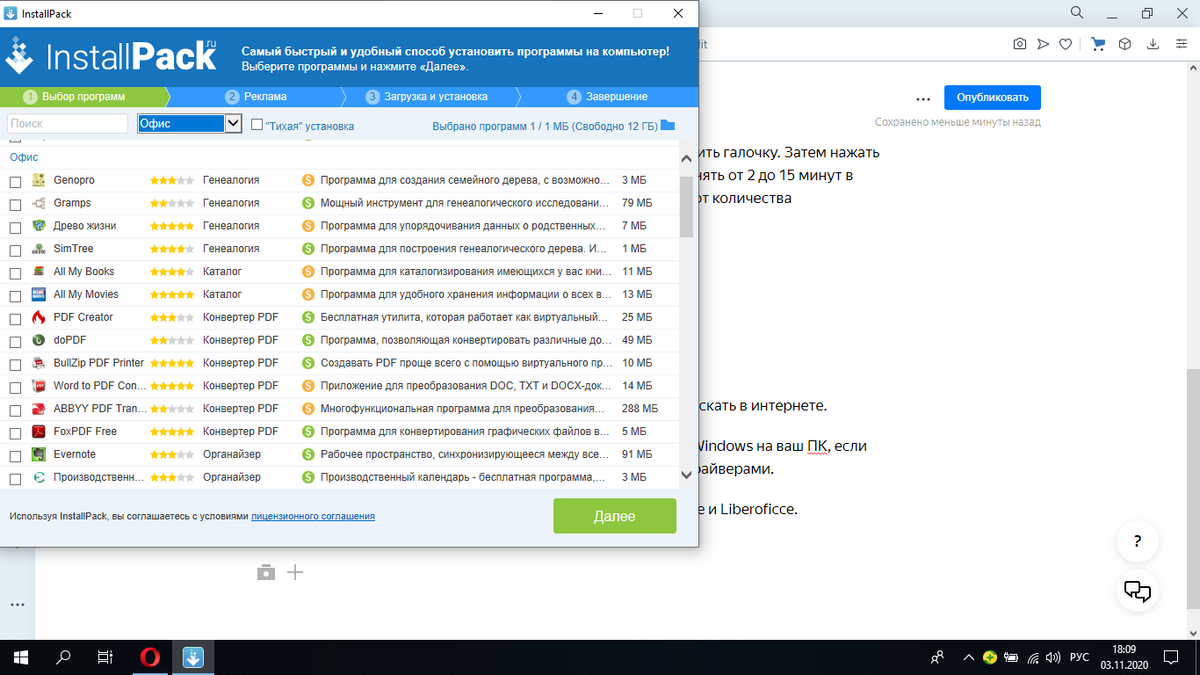Check the Evernote checkbox
The width and height of the screenshot is (1200, 675).
tap(15, 456)
